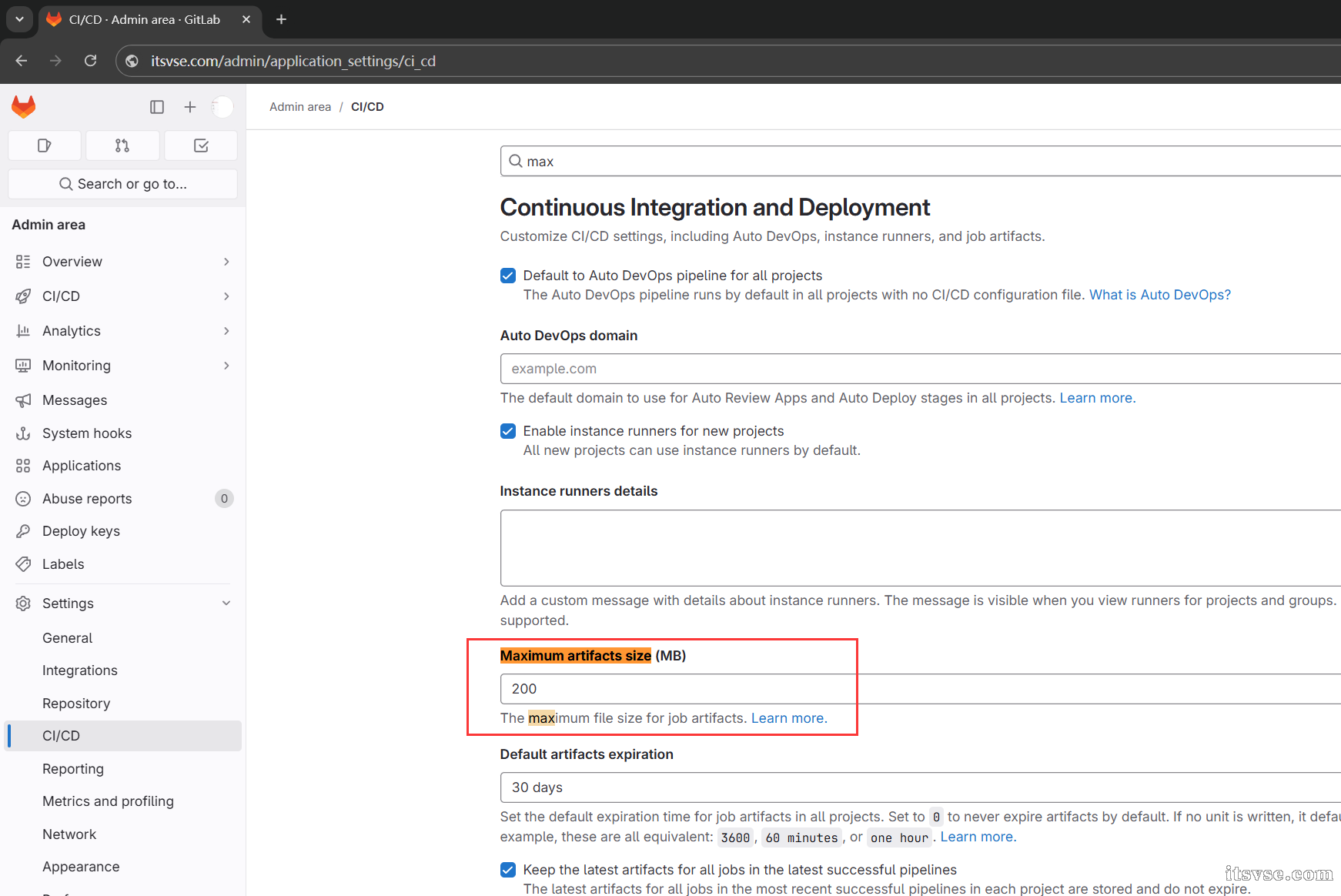
Task: Open assigned issues shortcut
Action: pos(45,145)
